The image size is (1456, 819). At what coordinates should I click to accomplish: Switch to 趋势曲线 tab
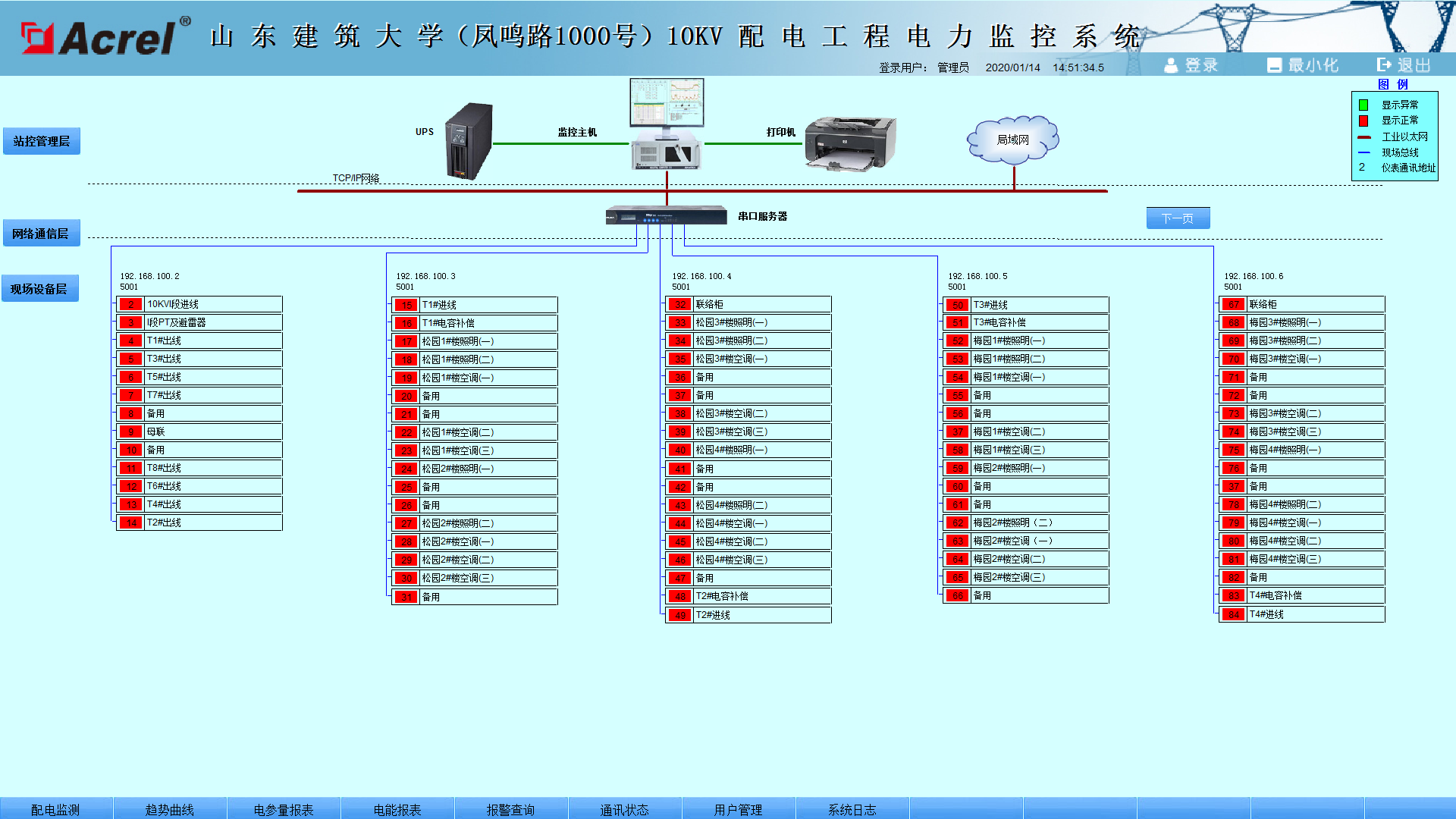point(169,809)
